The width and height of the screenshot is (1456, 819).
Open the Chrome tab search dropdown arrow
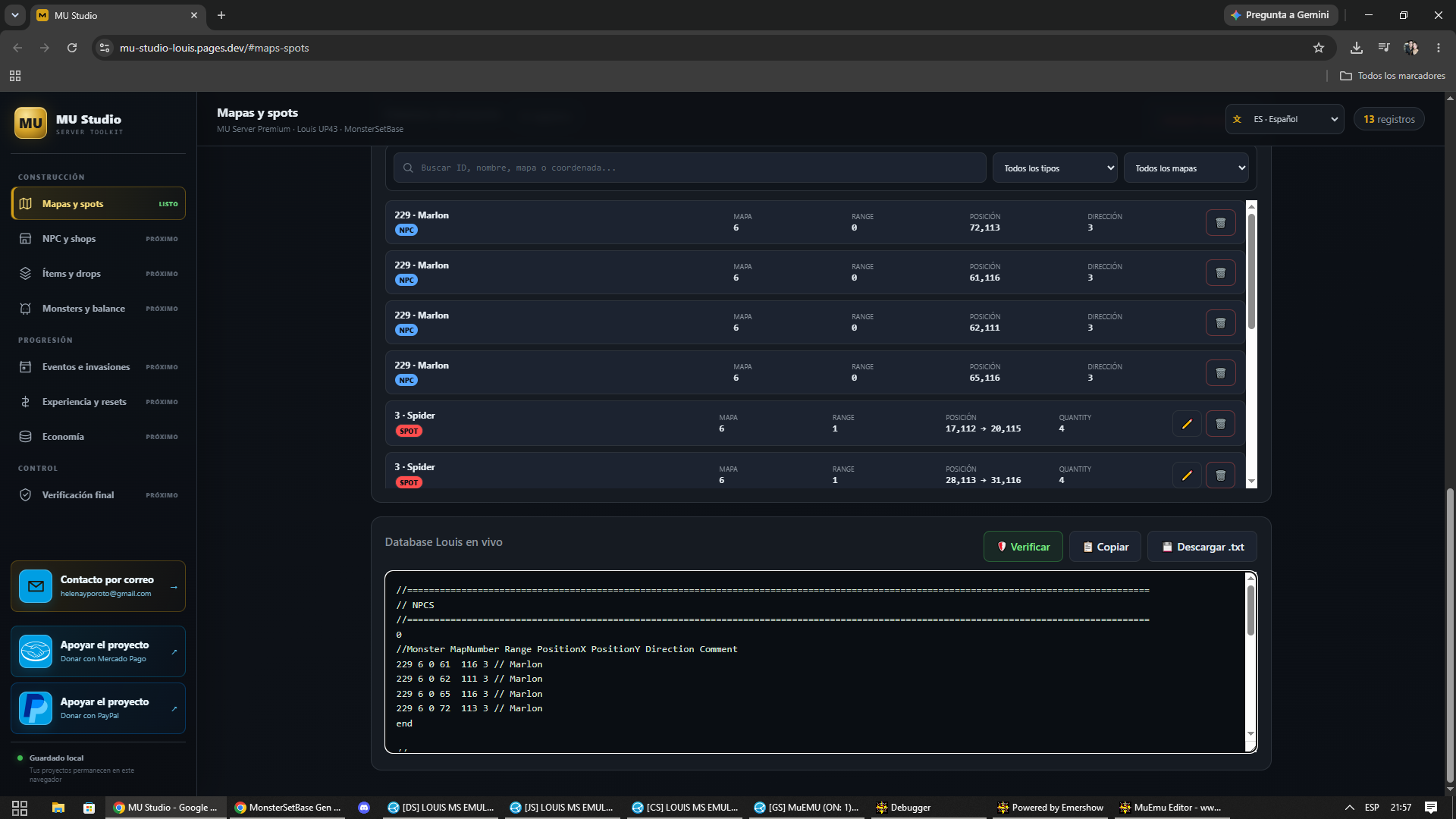click(x=14, y=15)
